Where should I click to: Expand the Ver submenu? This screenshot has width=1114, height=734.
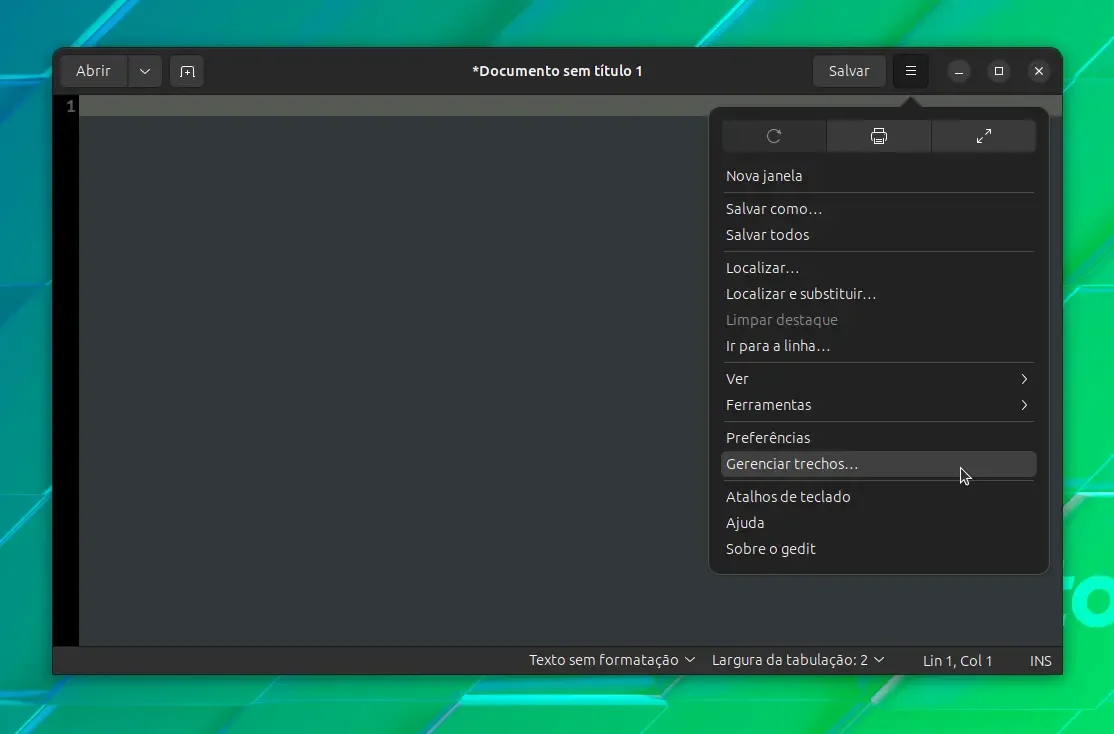(878, 379)
